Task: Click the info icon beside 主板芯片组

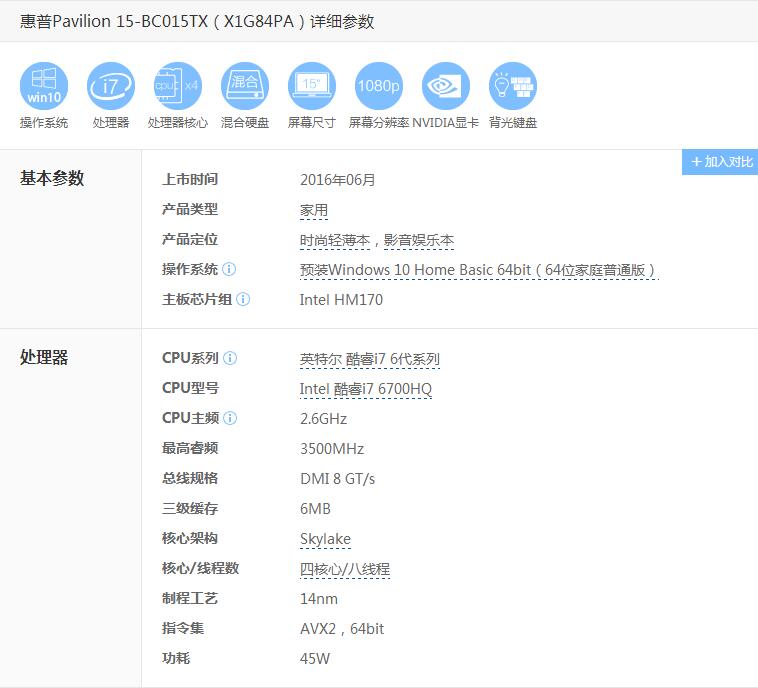Action: [243, 300]
